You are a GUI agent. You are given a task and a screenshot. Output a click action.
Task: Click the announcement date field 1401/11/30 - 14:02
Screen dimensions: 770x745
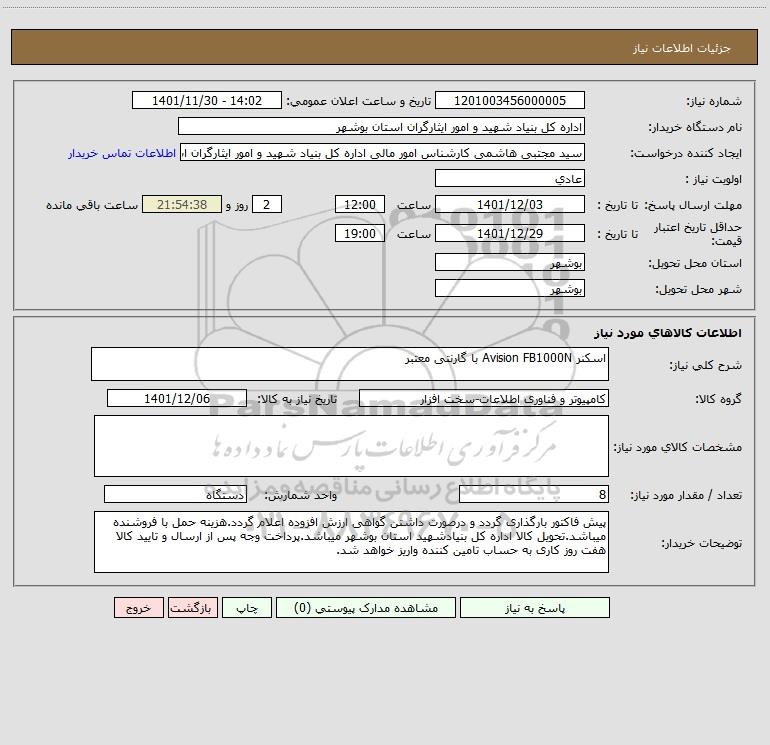pos(207,100)
